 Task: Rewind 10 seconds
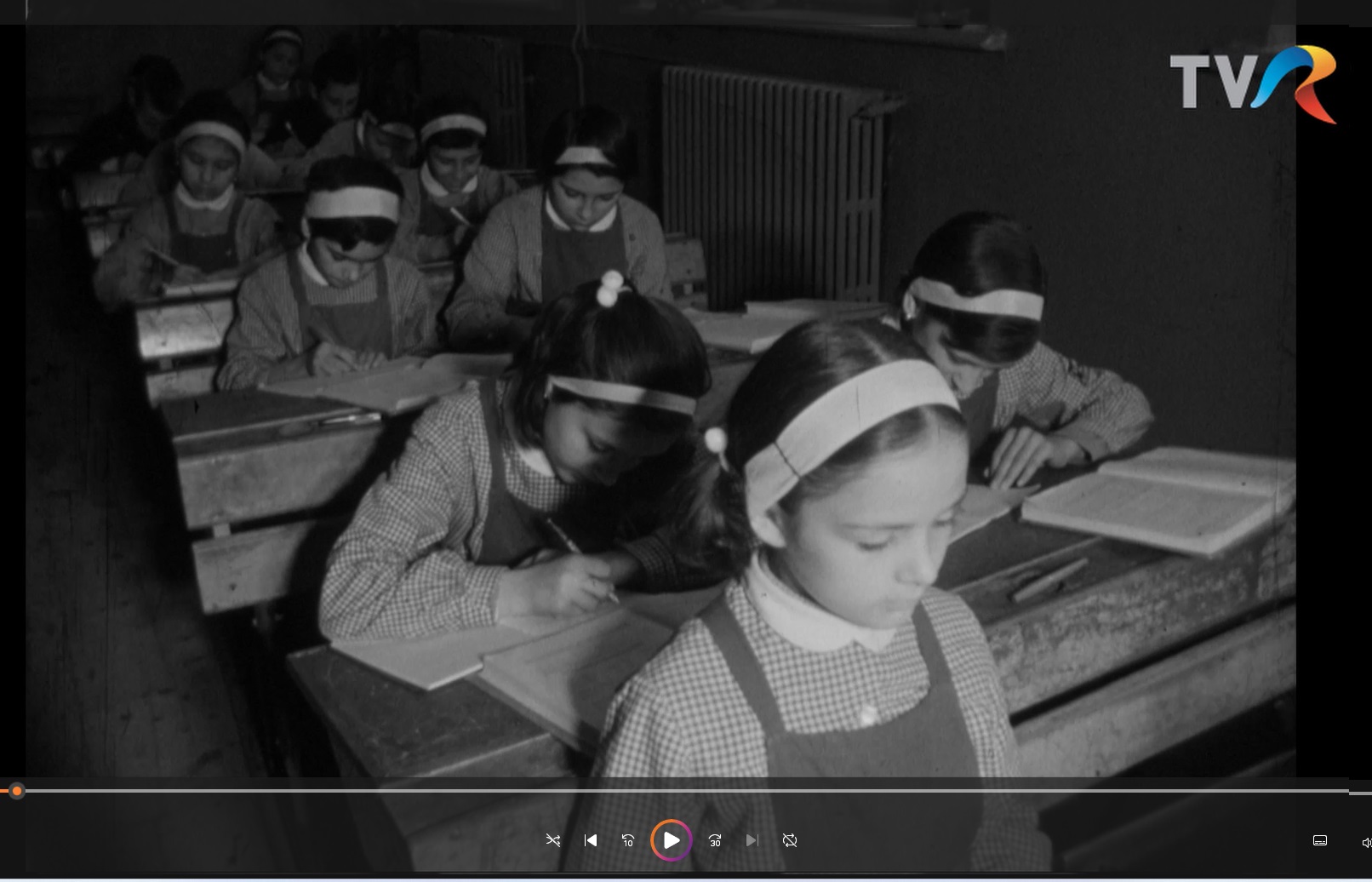click(x=628, y=840)
